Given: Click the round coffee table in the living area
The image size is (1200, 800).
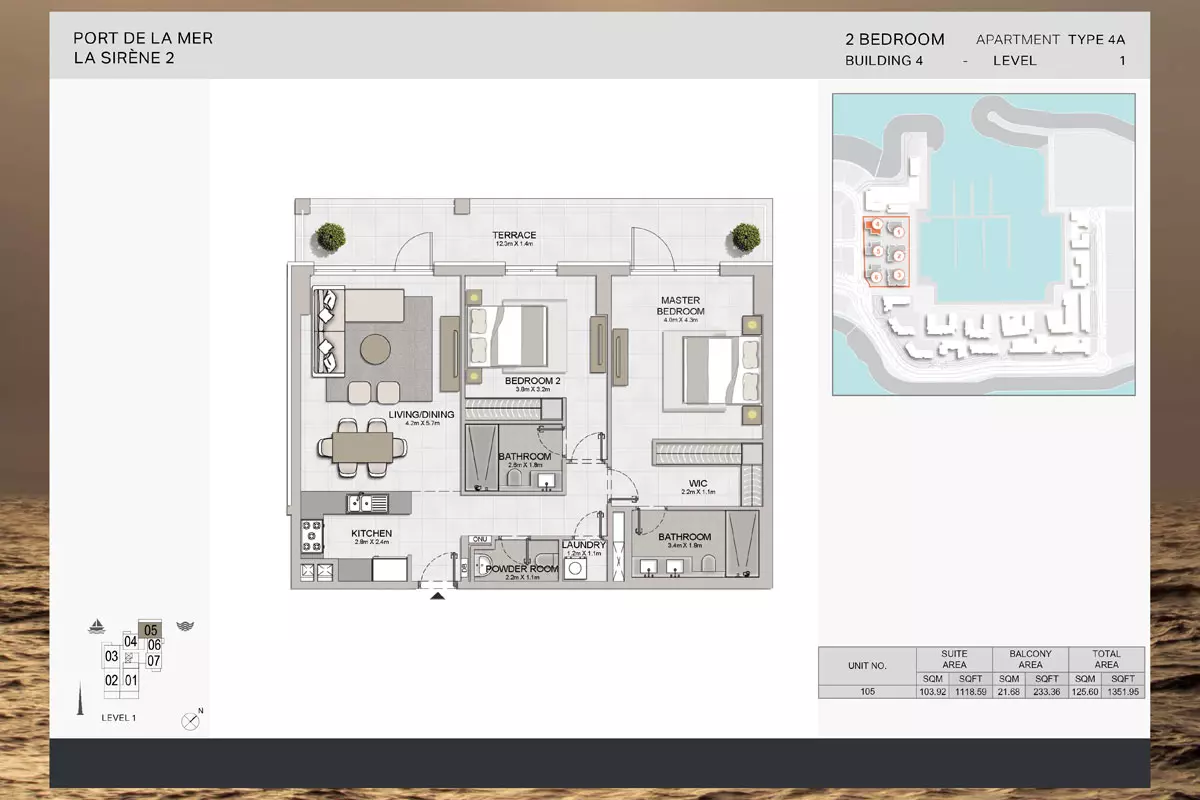Looking at the screenshot, I should [x=376, y=348].
